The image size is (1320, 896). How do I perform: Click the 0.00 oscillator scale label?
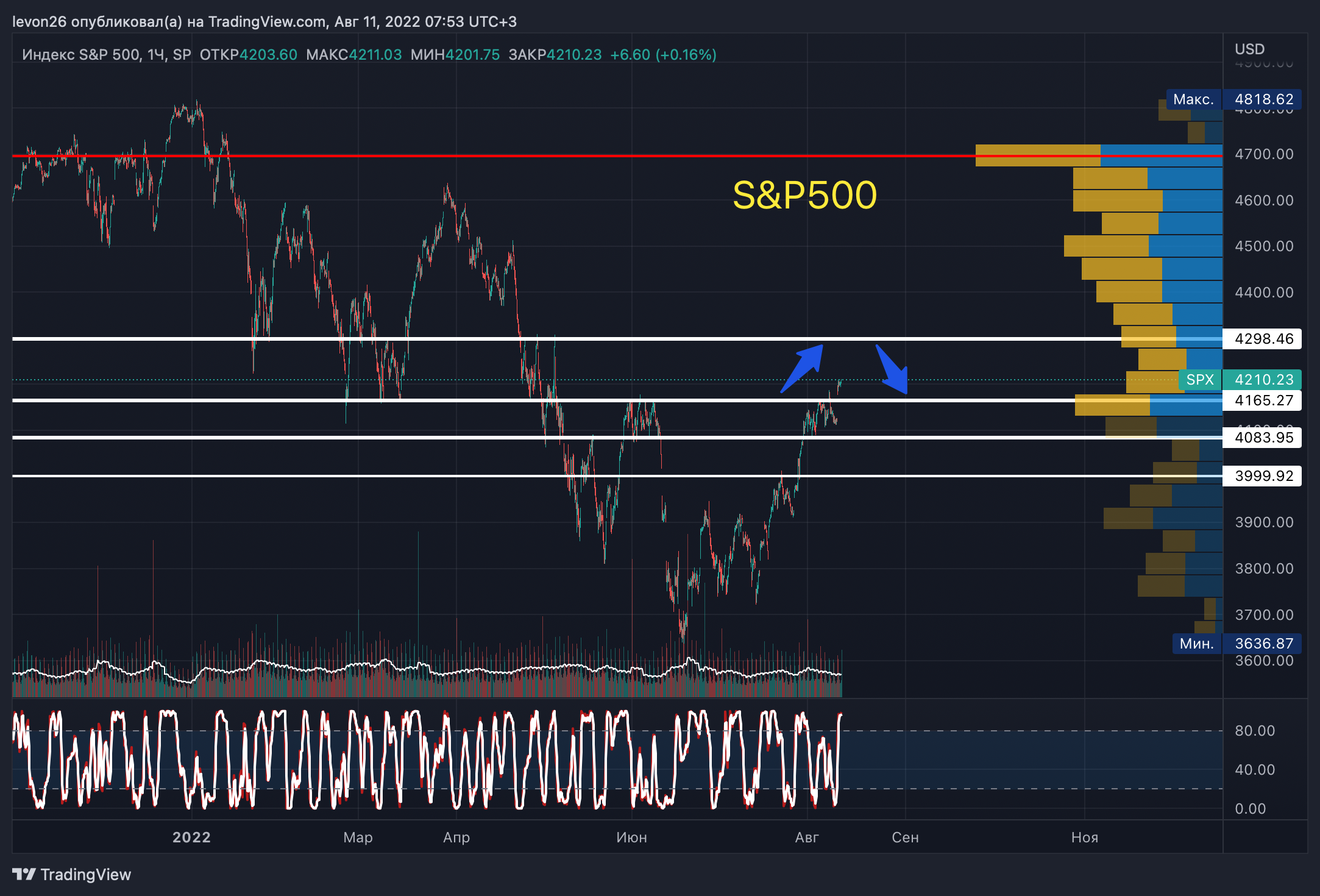1251,809
